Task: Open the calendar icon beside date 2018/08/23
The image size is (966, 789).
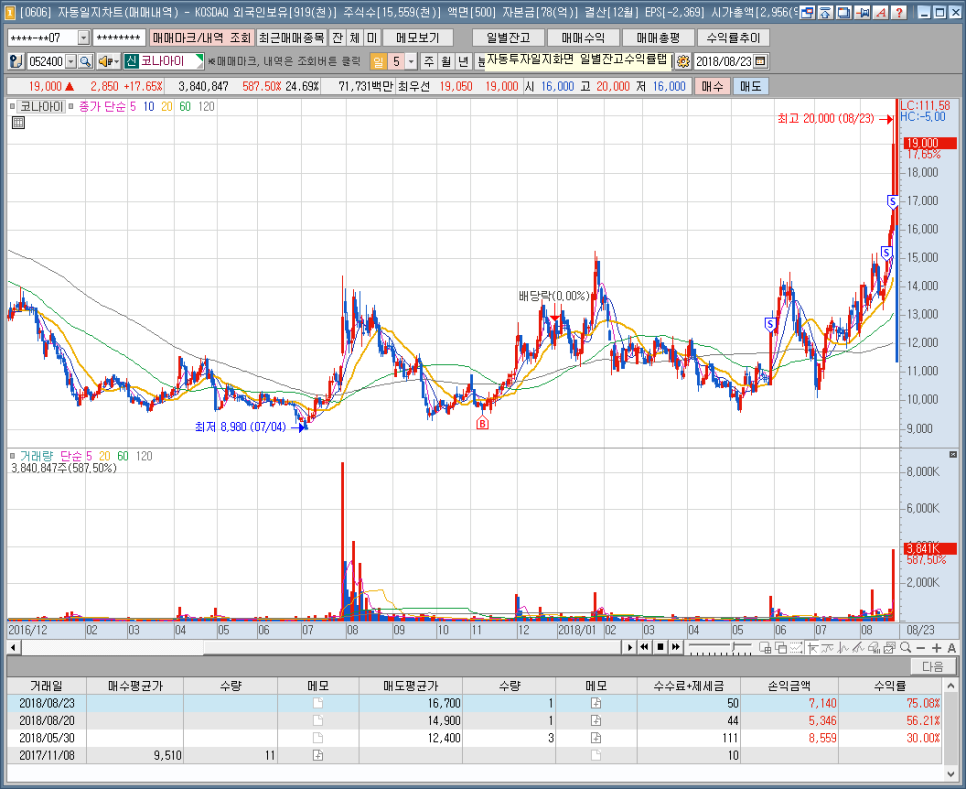Action: tap(760, 62)
